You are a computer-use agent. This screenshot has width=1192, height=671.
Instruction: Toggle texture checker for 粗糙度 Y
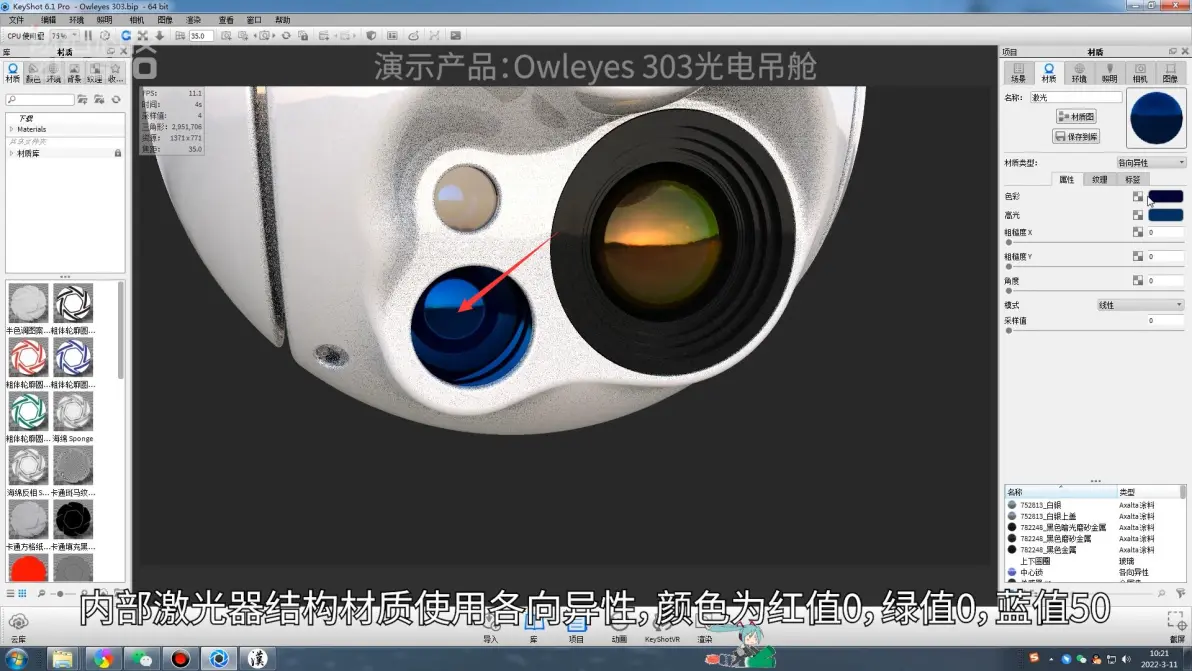tap(1137, 256)
